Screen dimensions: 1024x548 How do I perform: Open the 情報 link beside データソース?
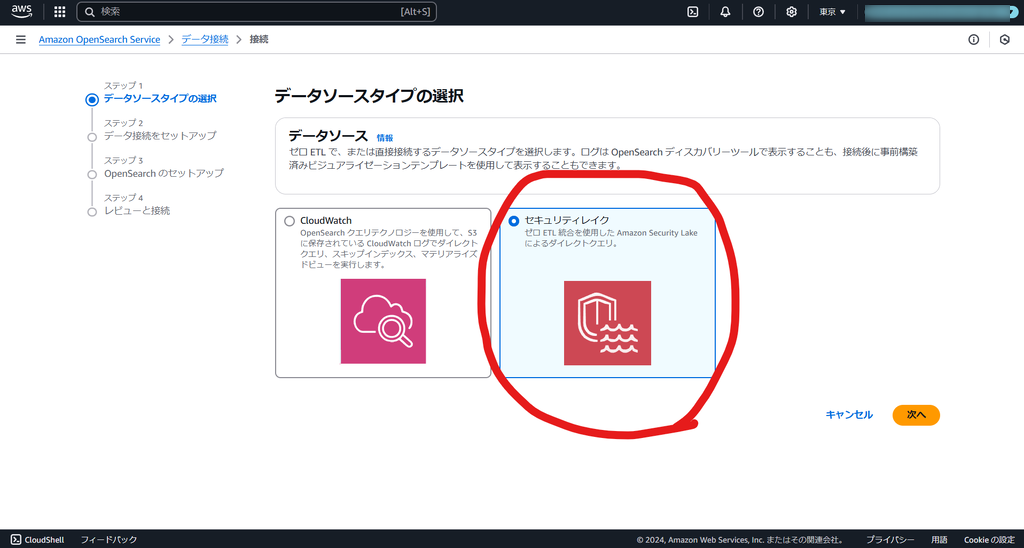[385, 138]
